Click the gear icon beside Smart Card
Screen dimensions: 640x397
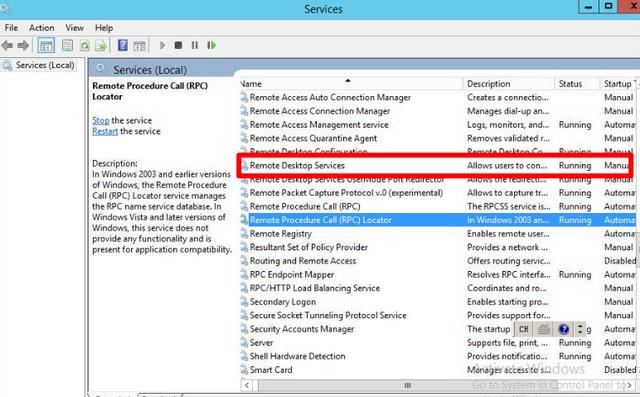(x=244, y=370)
